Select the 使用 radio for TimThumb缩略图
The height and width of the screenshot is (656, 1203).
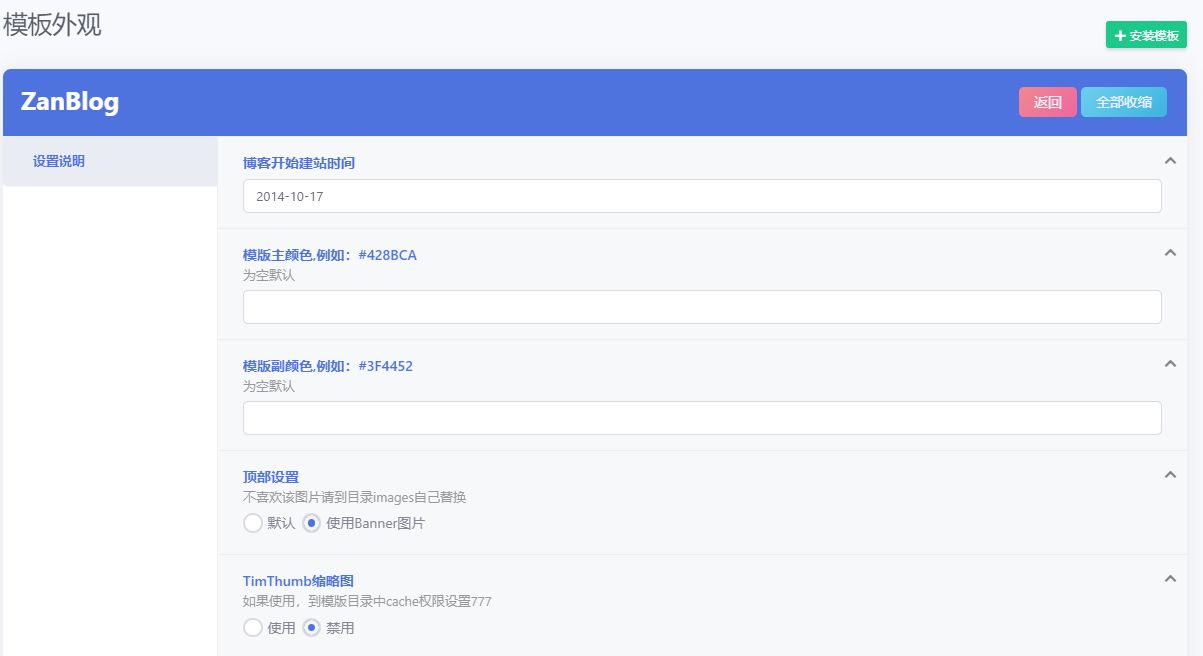tap(253, 628)
